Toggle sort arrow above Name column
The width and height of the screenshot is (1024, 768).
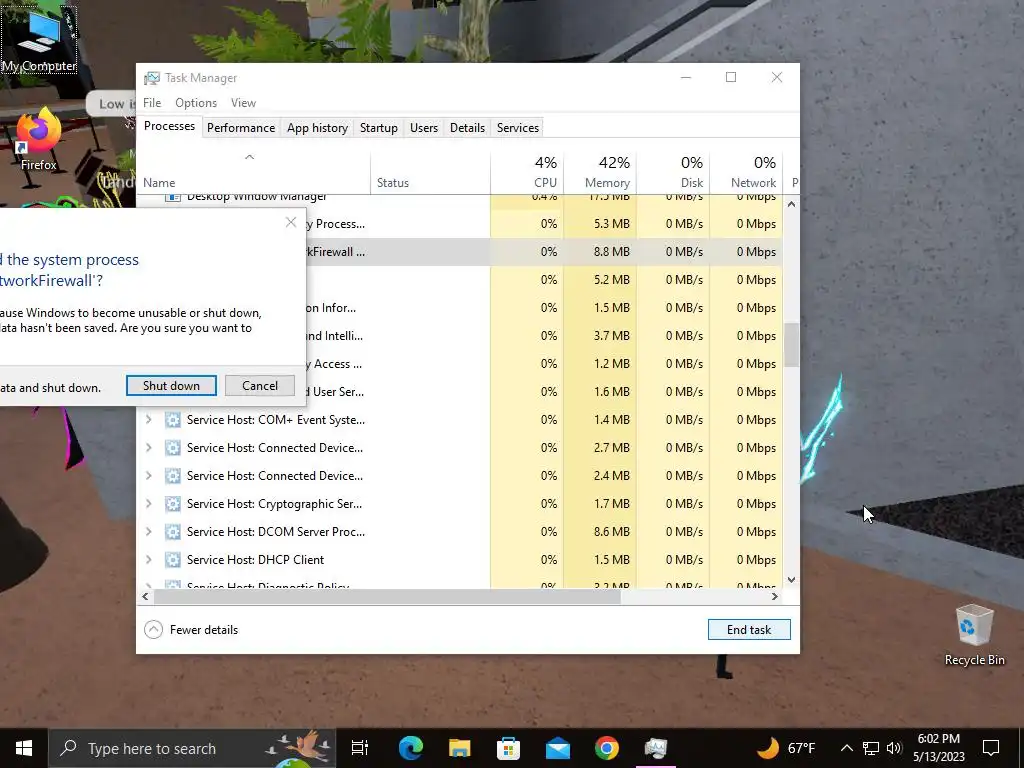249,157
